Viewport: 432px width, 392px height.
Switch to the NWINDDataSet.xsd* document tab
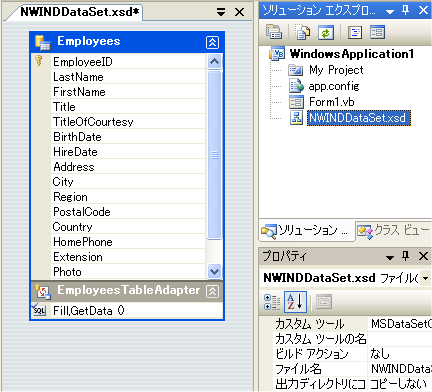click(x=79, y=12)
